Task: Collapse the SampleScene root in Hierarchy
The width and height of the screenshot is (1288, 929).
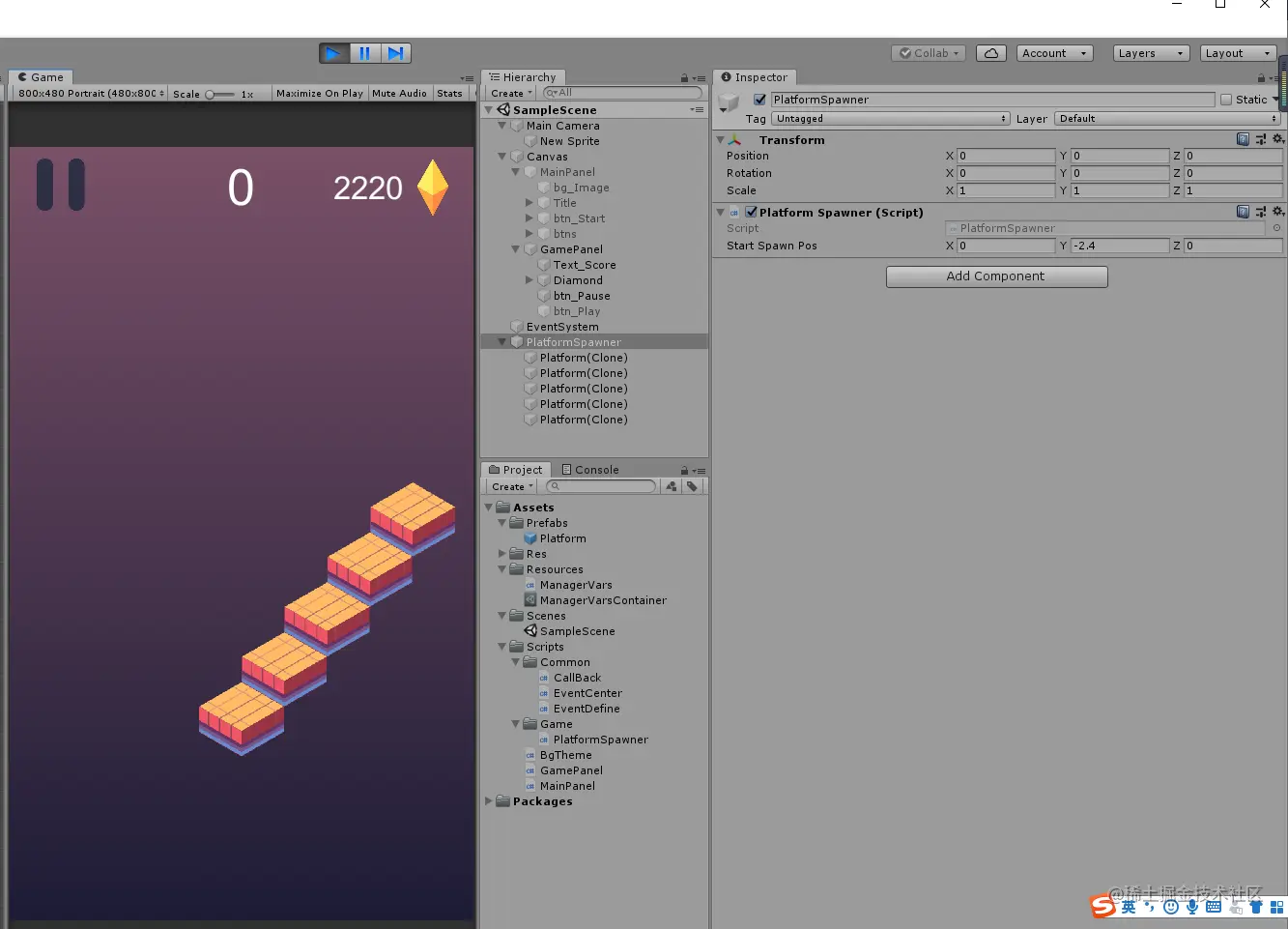Action: pos(489,110)
